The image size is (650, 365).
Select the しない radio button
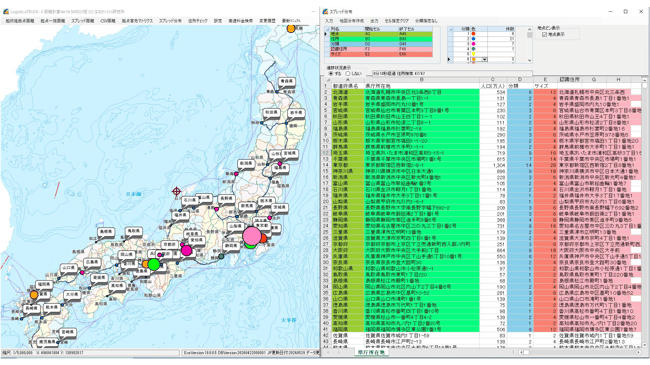(348, 73)
